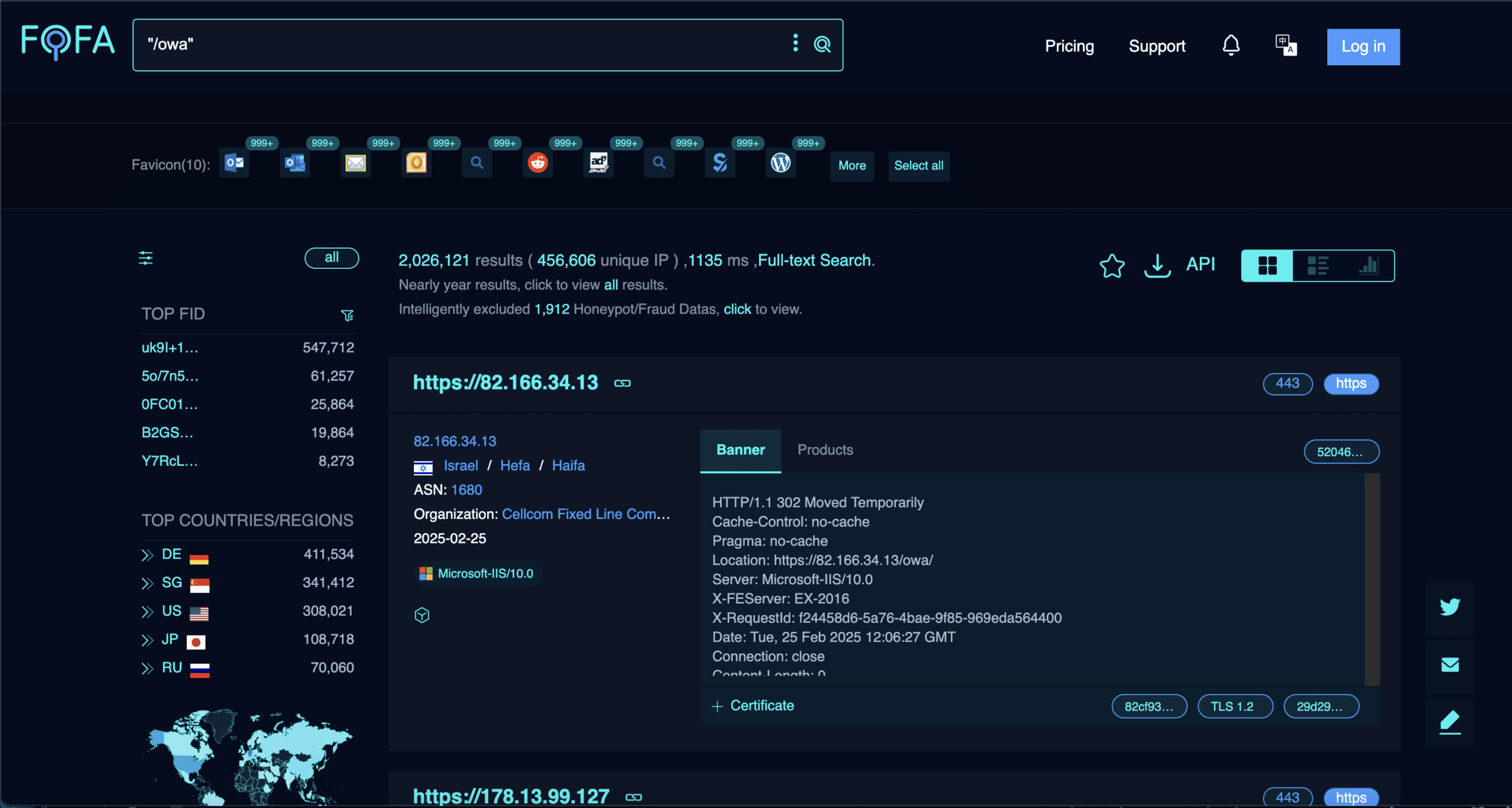Click More to show additional favicons
Viewport: 1512px width, 808px height.
click(x=852, y=166)
